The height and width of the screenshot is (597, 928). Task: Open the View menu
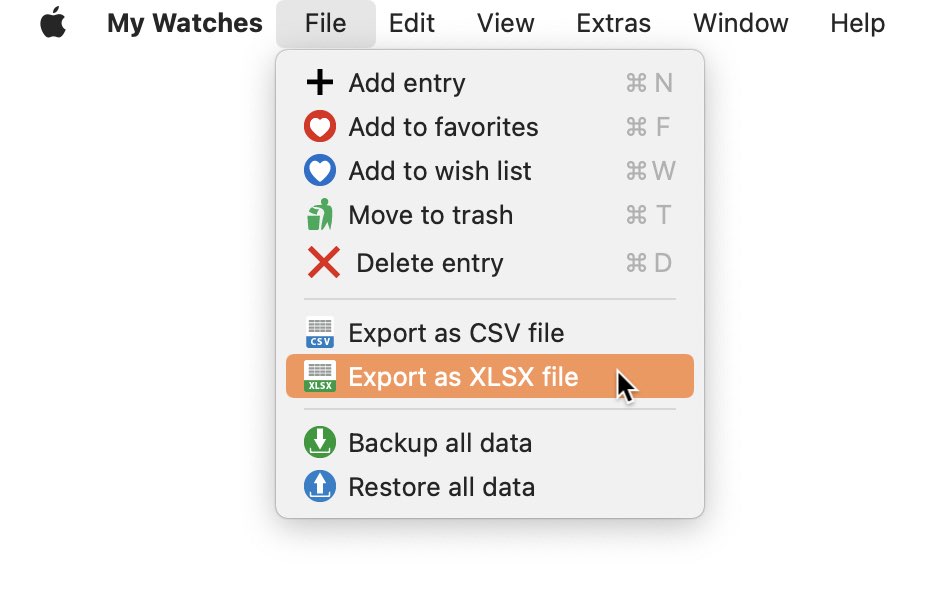(505, 24)
